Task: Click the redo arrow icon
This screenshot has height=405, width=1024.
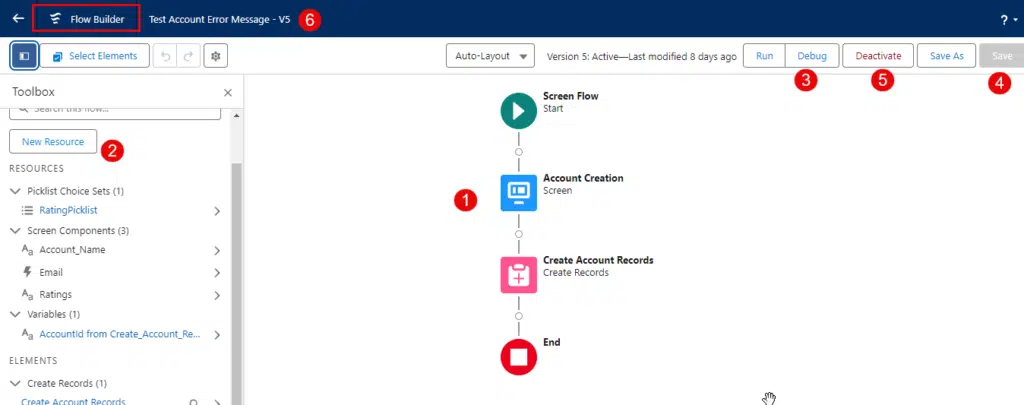Action: click(x=187, y=56)
